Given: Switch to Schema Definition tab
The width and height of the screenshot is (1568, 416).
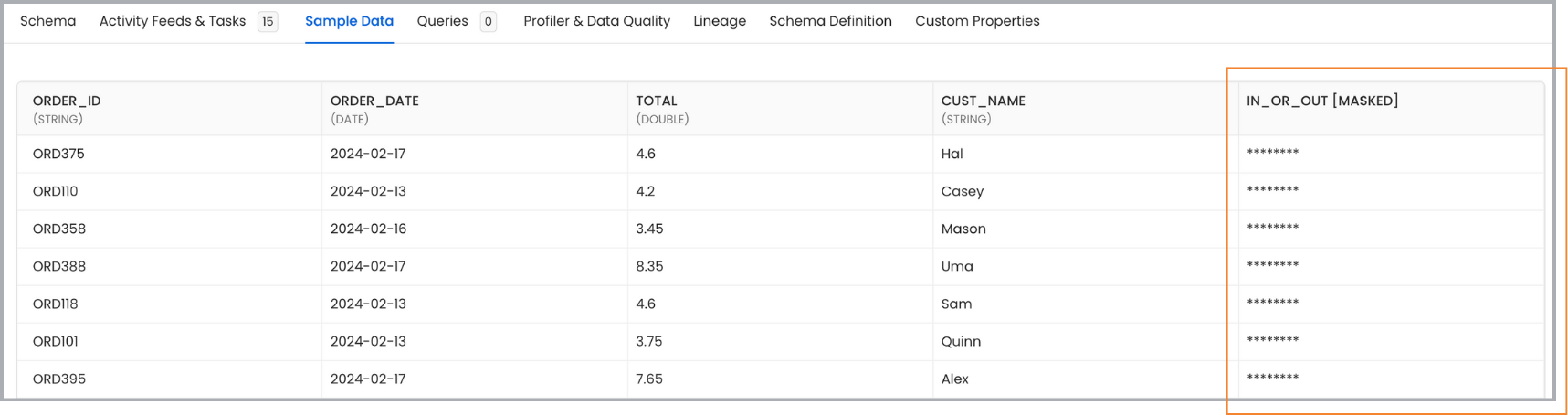Looking at the screenshot, I should click(830, 21).
